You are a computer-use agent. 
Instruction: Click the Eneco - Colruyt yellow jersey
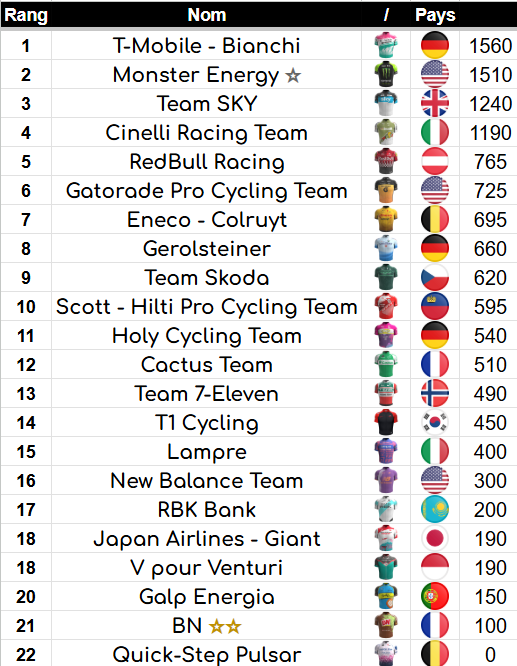pyautogui.click(x=386, y=219)
